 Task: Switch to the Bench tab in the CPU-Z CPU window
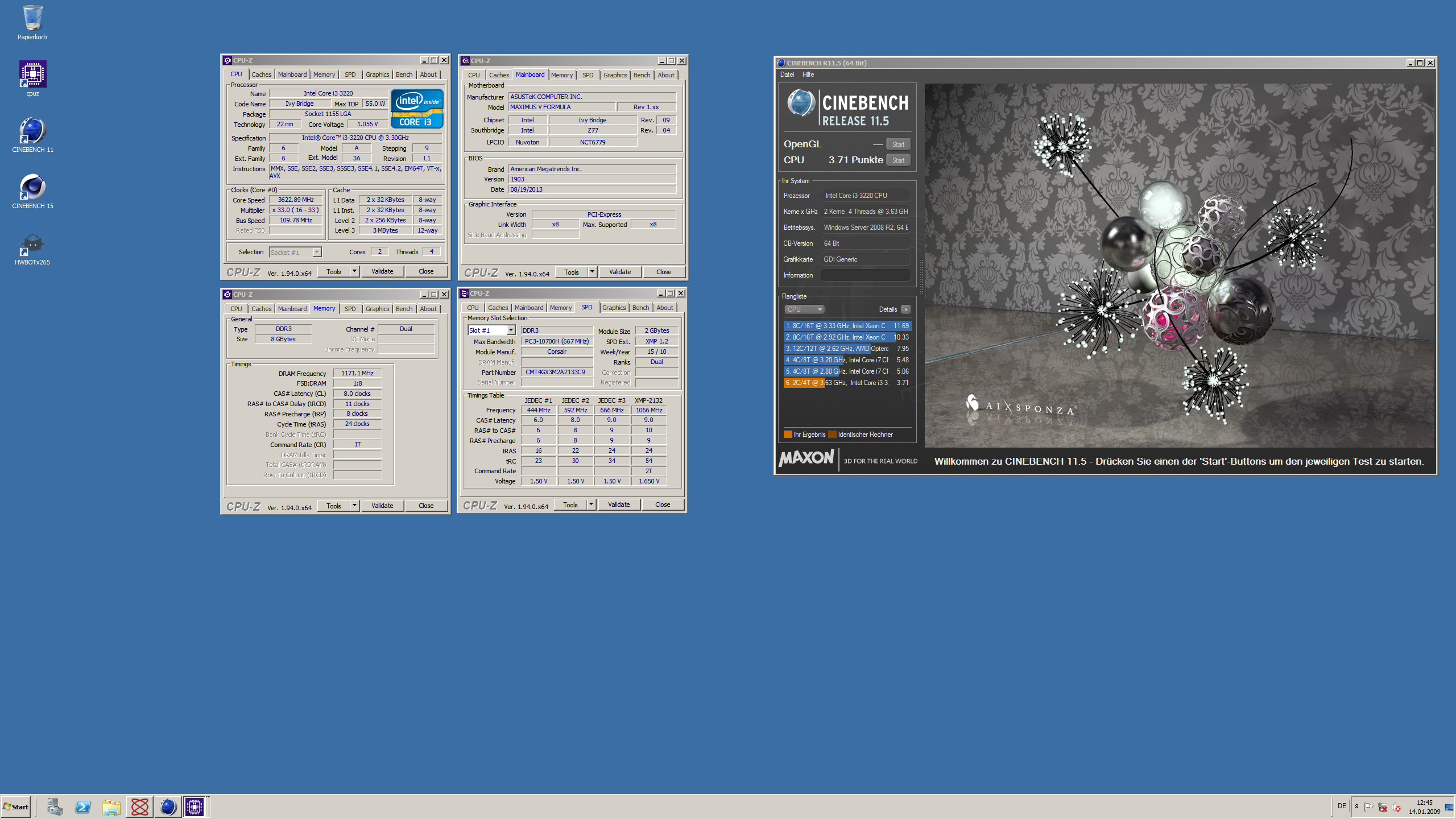pos(404,75)
